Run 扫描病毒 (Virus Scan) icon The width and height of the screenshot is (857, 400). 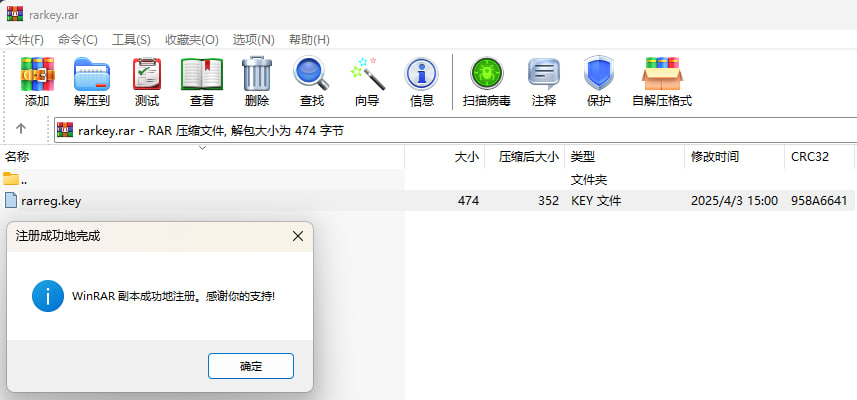(487, 75)
